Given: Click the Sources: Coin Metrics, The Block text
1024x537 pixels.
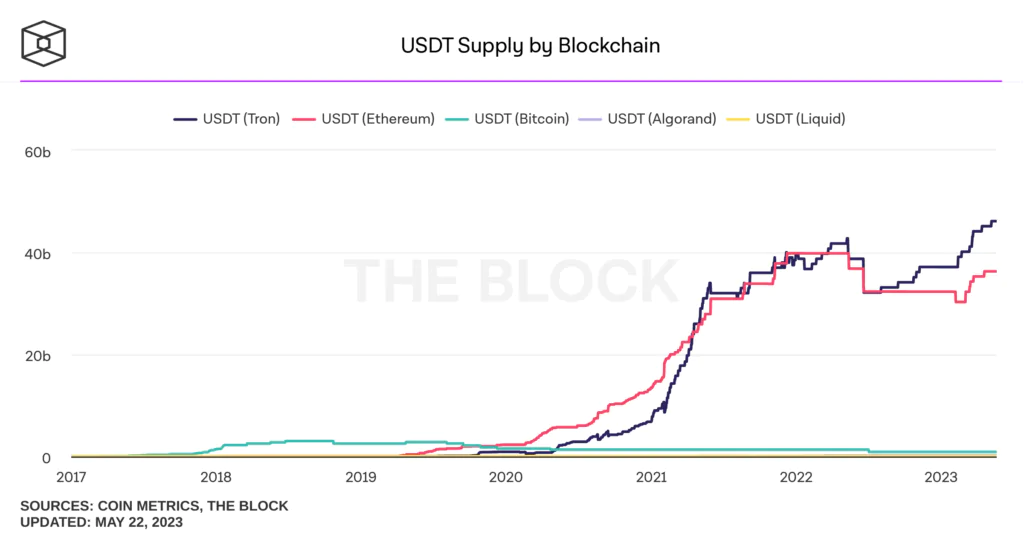Looking at the screenshot, I should (x=154, y=506).
